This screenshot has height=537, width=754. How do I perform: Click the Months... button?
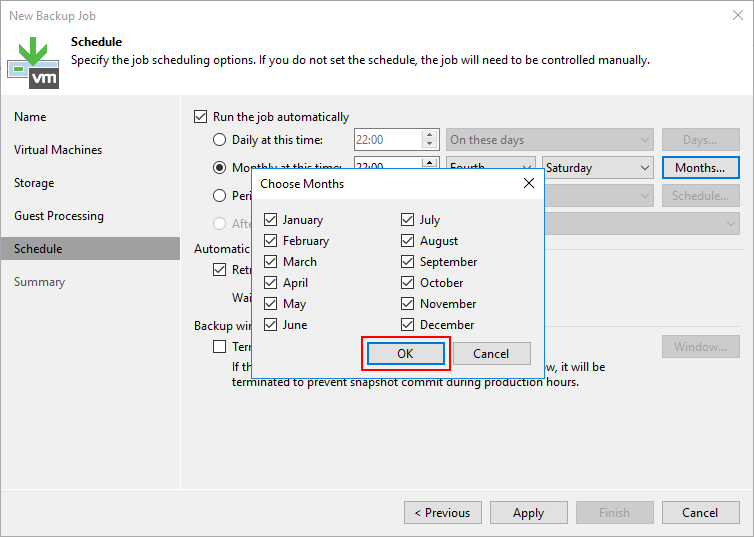700,168
